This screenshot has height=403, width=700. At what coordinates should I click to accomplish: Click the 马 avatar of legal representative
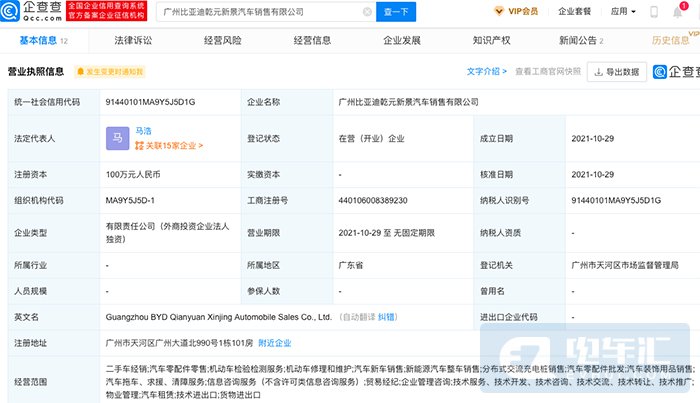pos(117,138)
